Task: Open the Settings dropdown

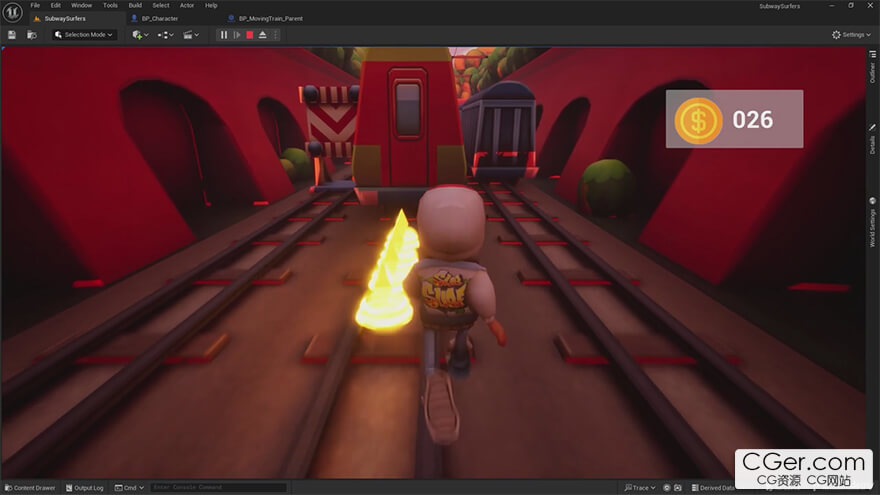Action: (x=851, y=35)
